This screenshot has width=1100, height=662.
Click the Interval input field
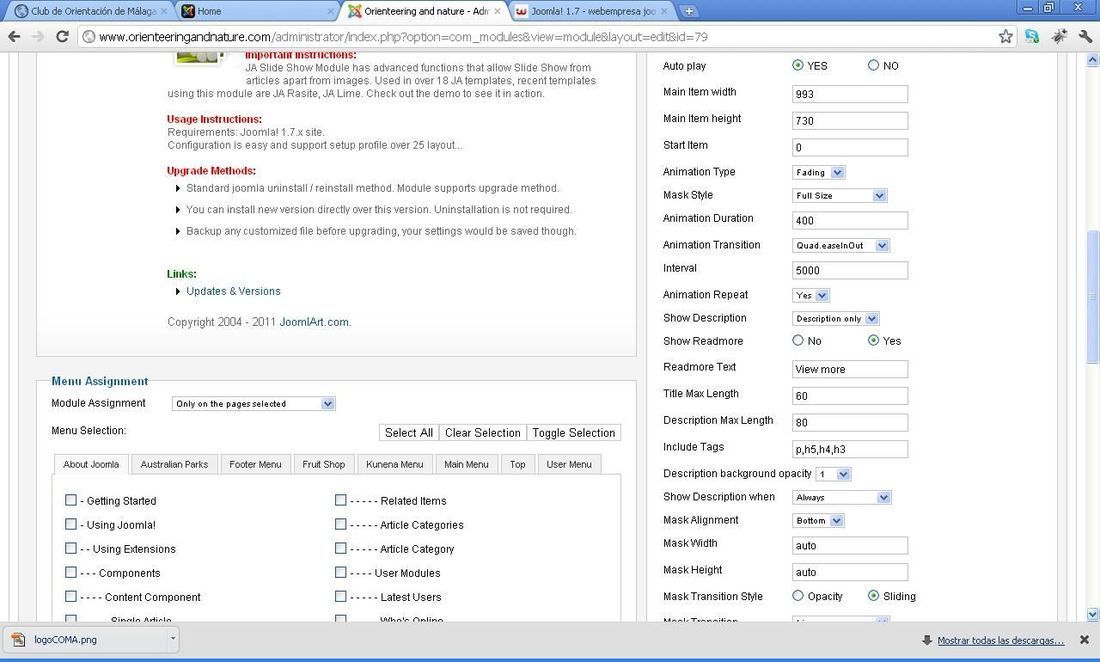pyautogui.click(x=850, y=270)
